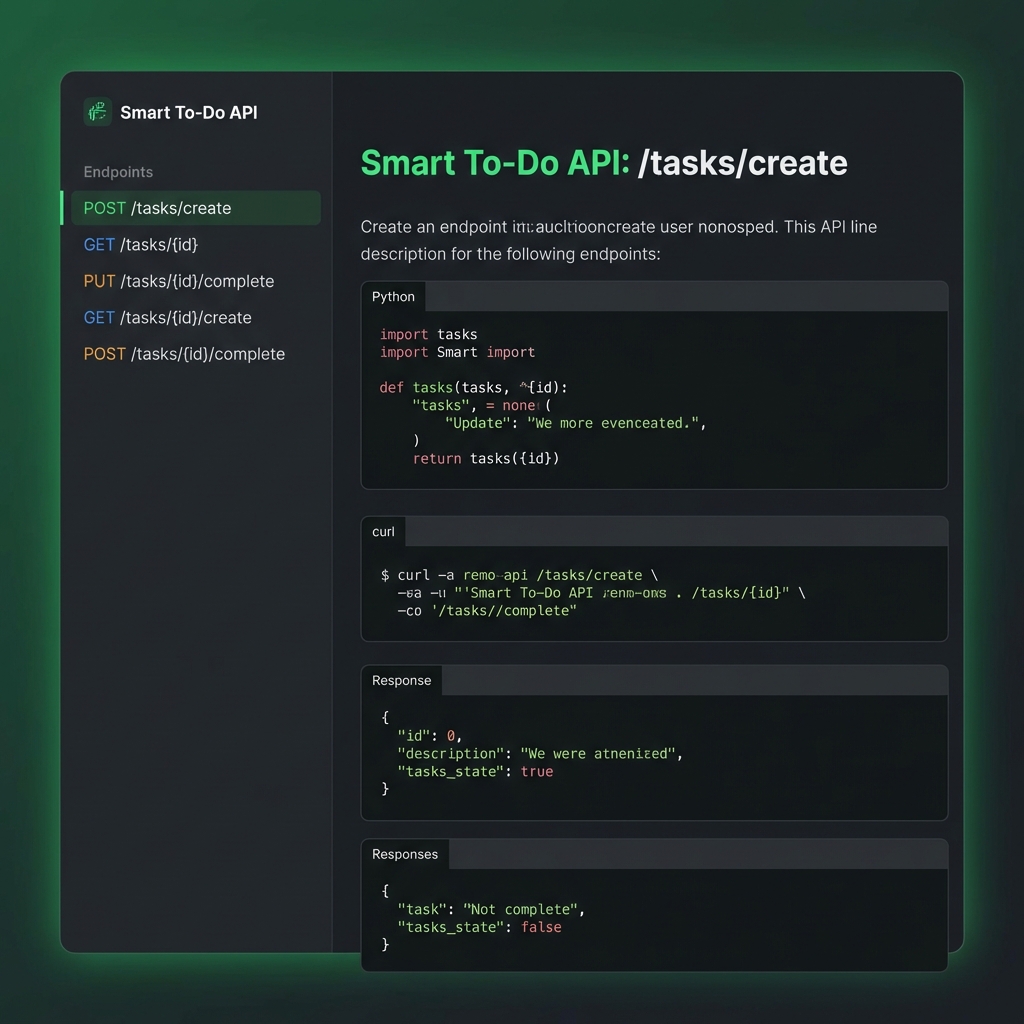The width and height of the screenshot is (1024, 1024).
Task: Select the green POST method label
Action: (x=104, y=208)
